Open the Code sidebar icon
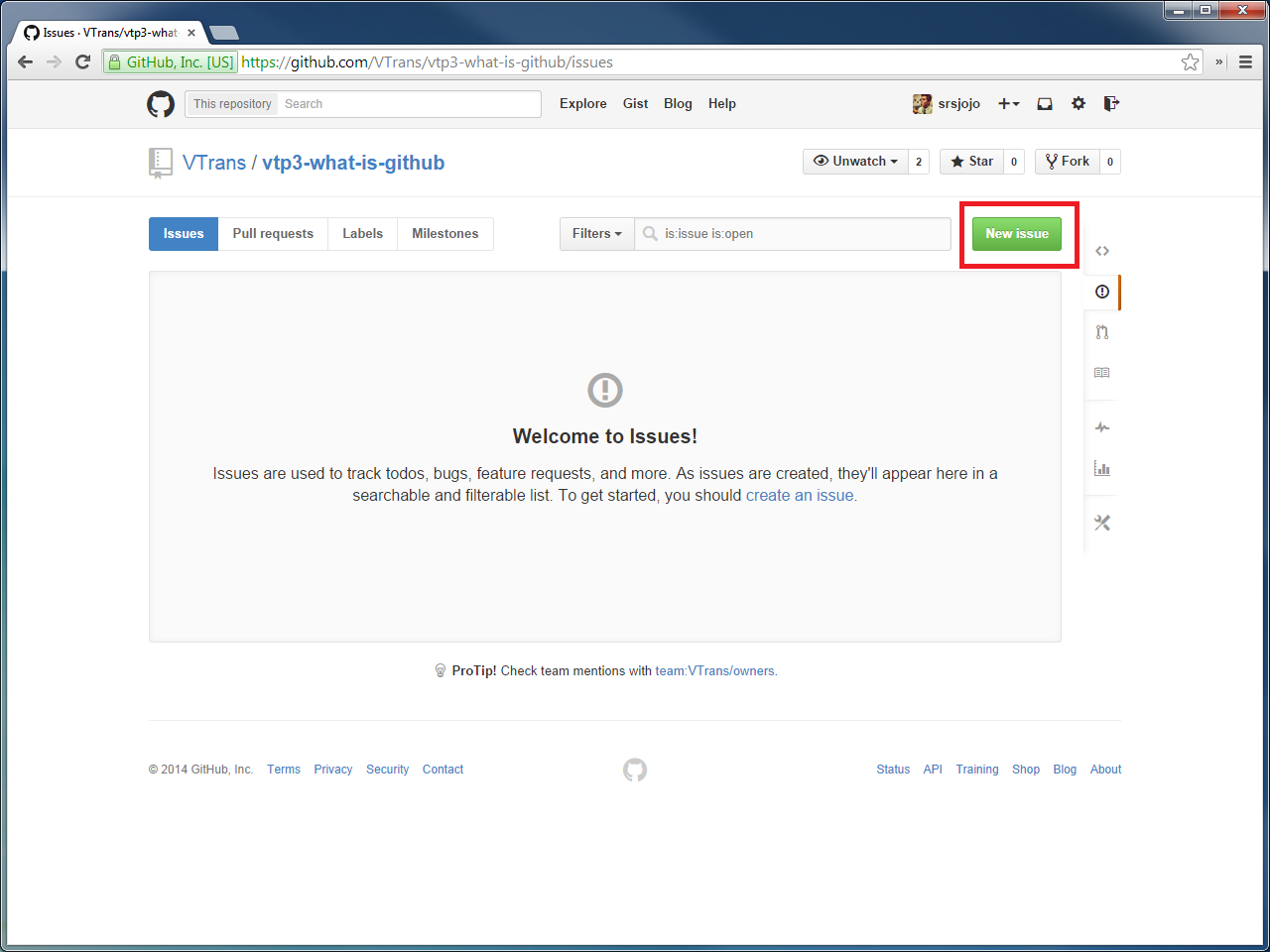 pyautogui.click(x=1102, y=251)
